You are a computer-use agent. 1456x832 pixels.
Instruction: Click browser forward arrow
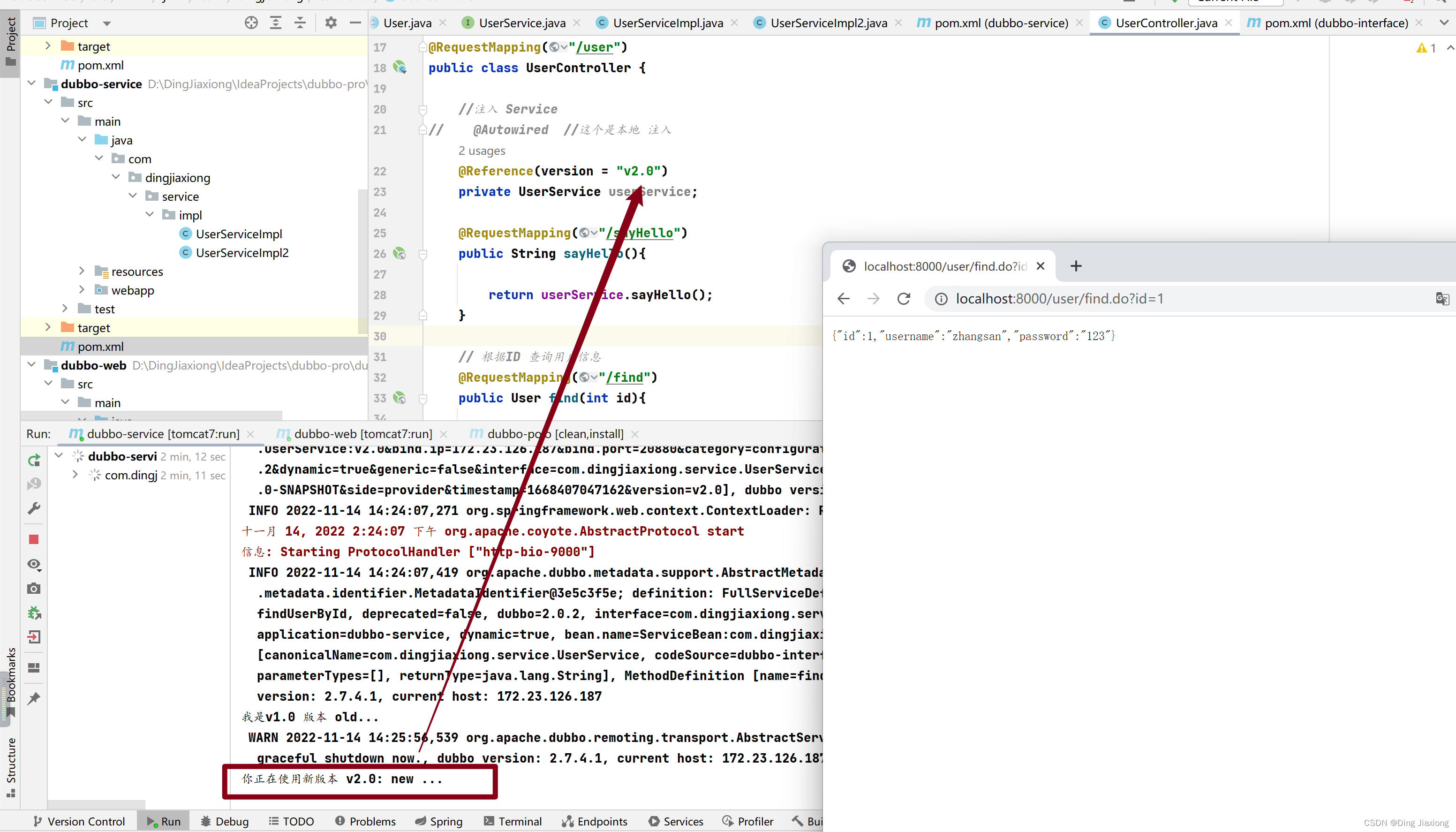[x=874, y=299]
